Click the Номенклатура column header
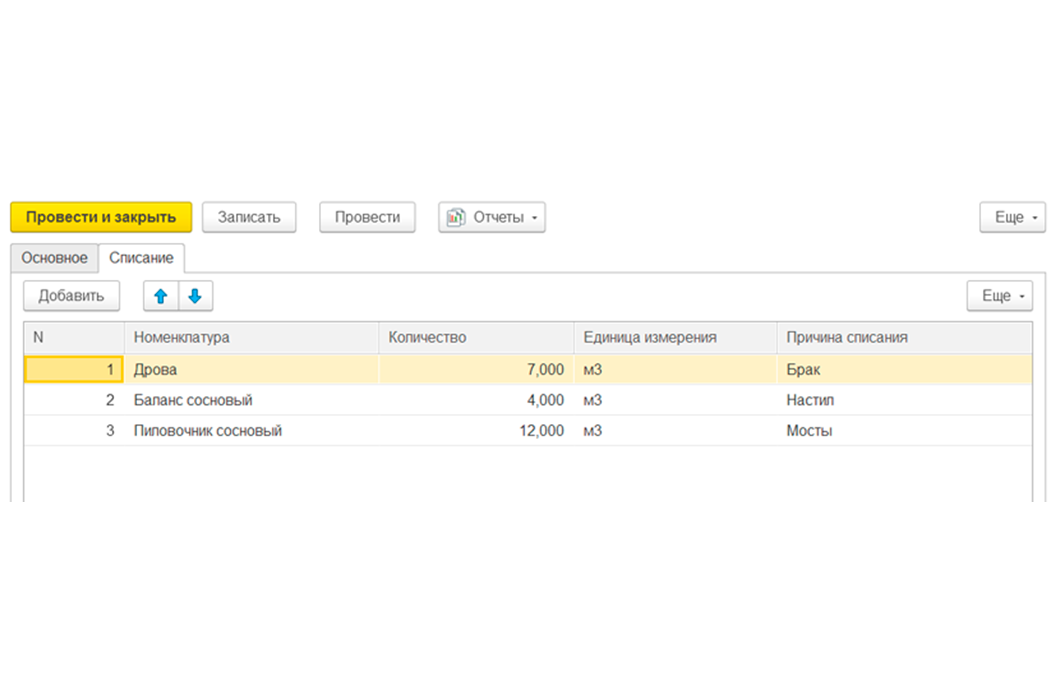This screenshot has height=699, width=1058. [251, 337]
